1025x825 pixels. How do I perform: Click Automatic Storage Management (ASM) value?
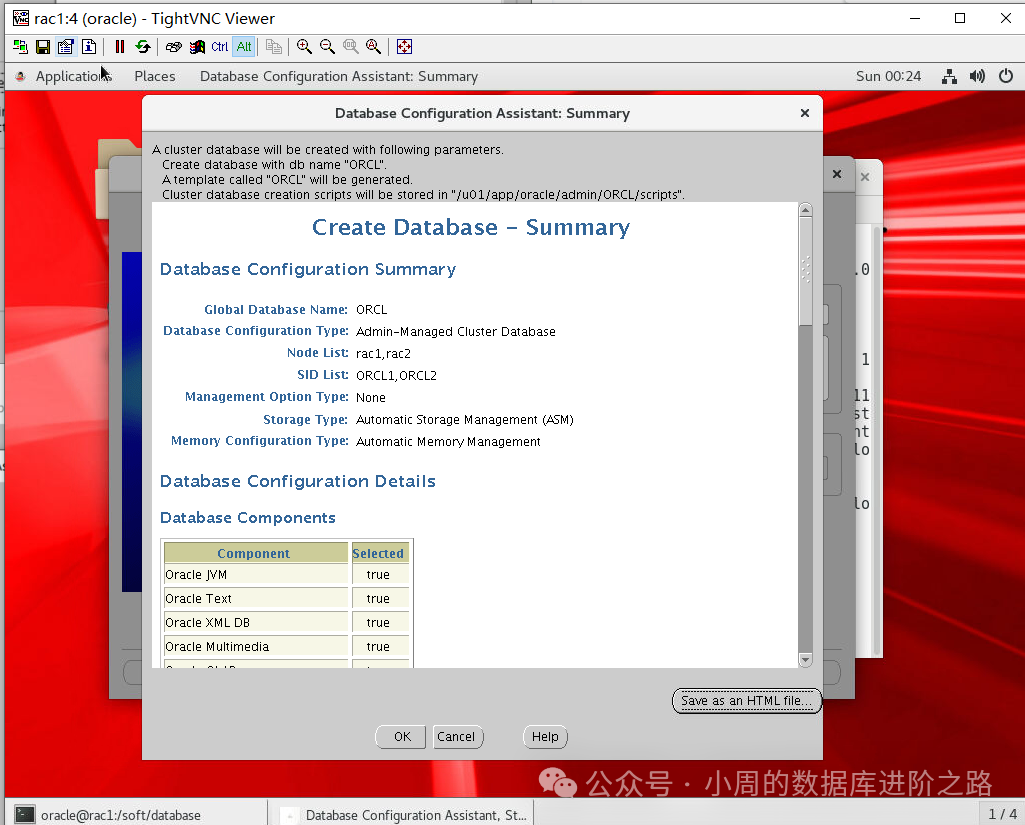pyautogui.click(x=464, y=420)
